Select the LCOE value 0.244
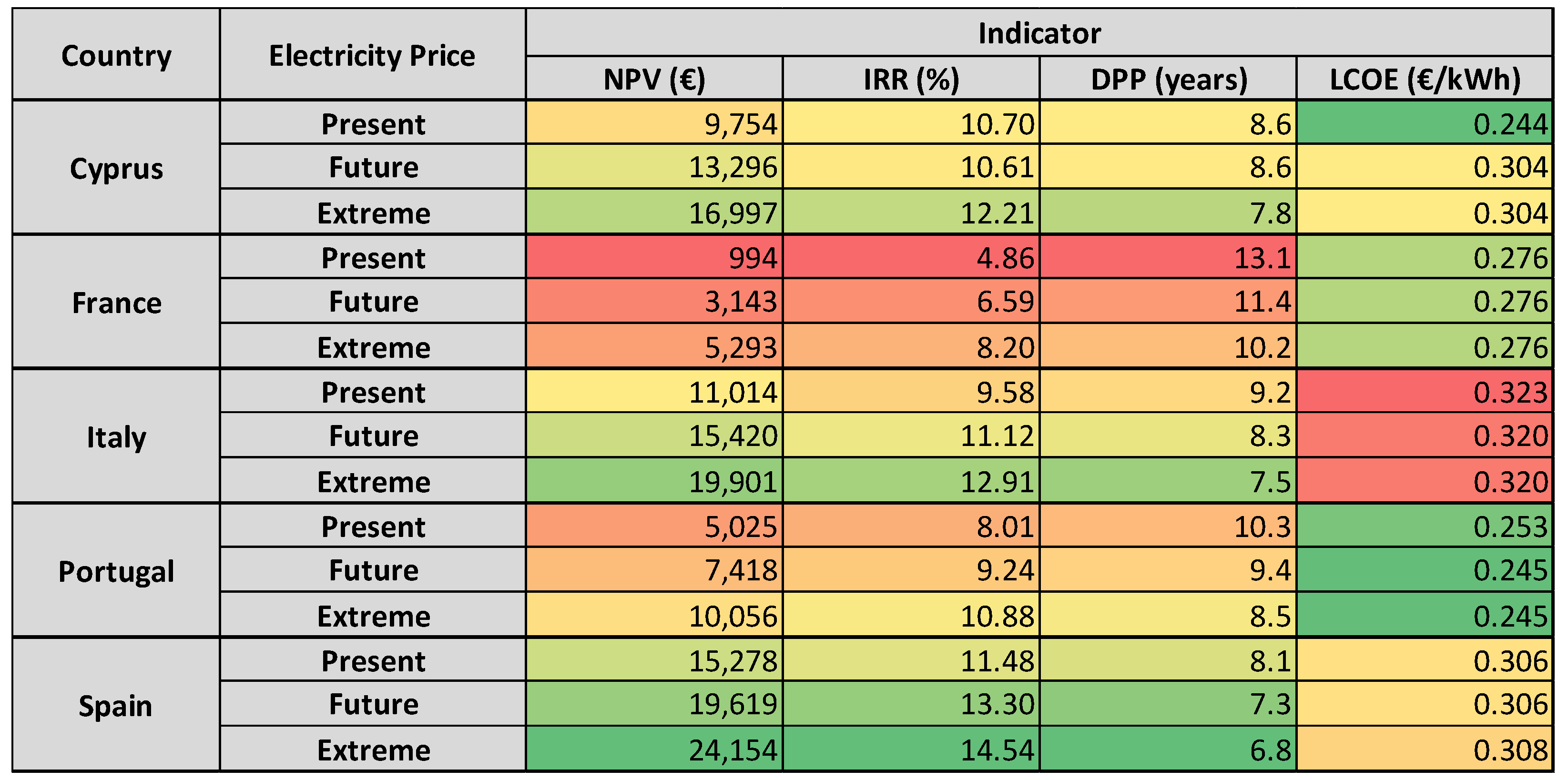1568x780 pixels. click(x=1425, y=123)
